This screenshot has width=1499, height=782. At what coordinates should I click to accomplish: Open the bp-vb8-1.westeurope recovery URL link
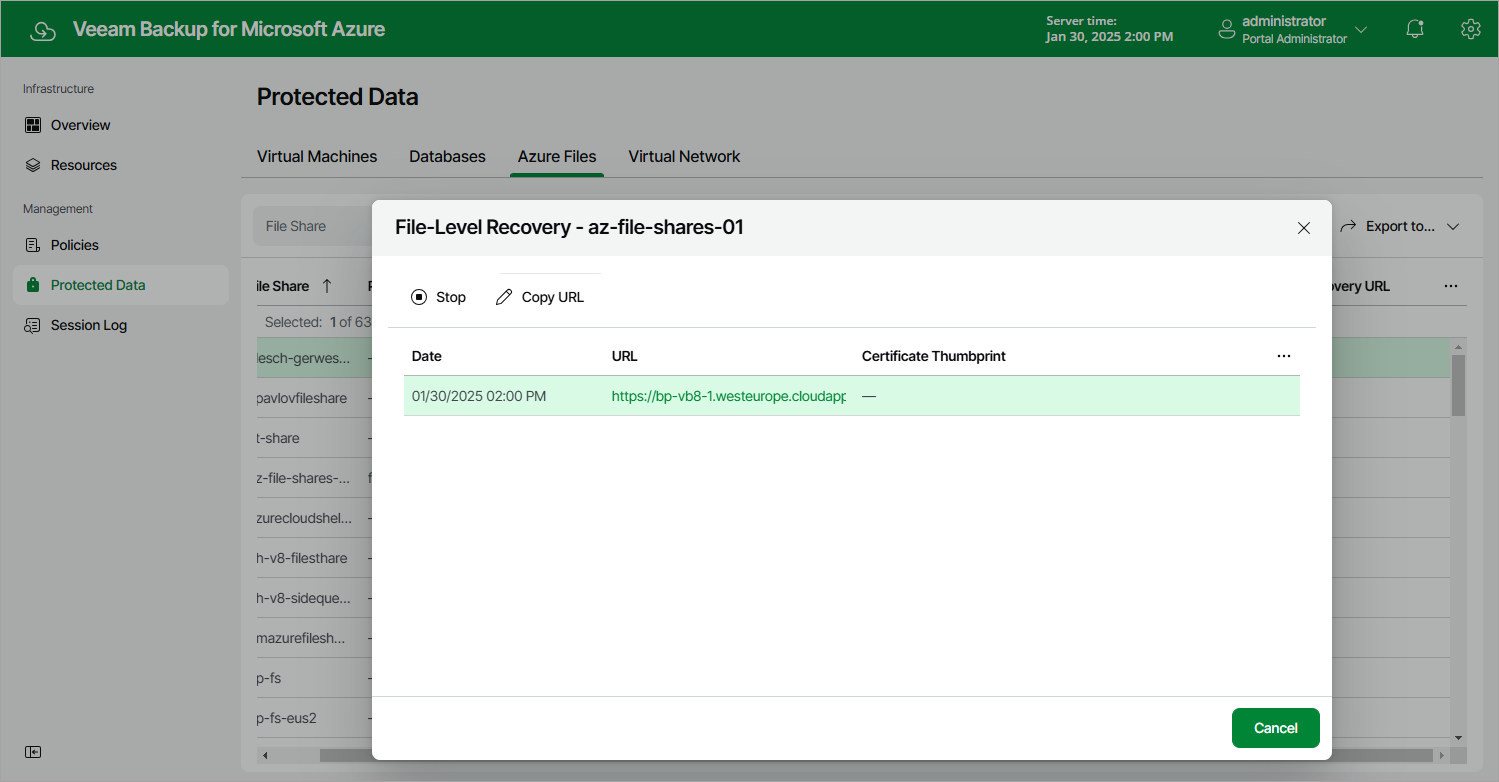729,396
